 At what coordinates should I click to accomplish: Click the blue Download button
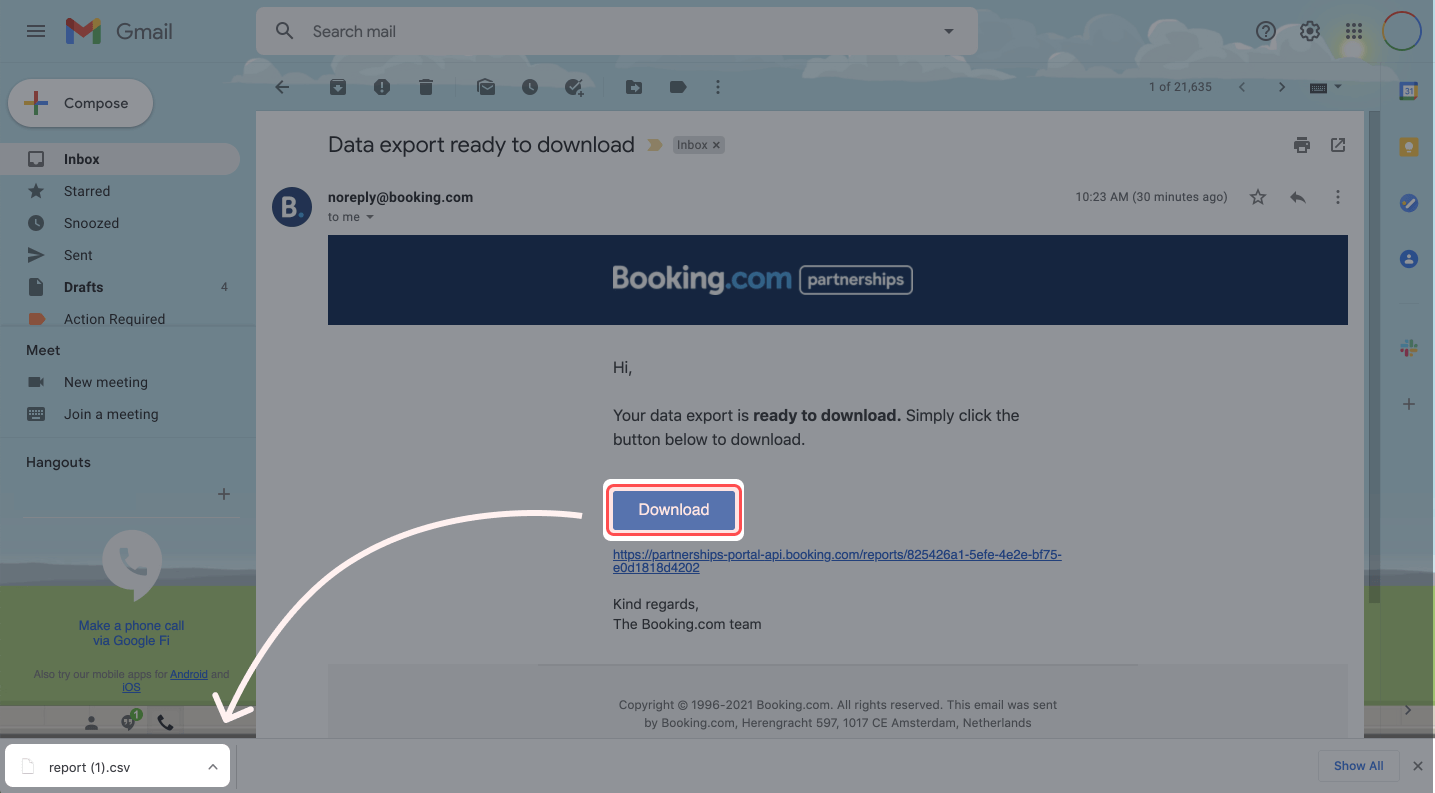pos(673,510)
